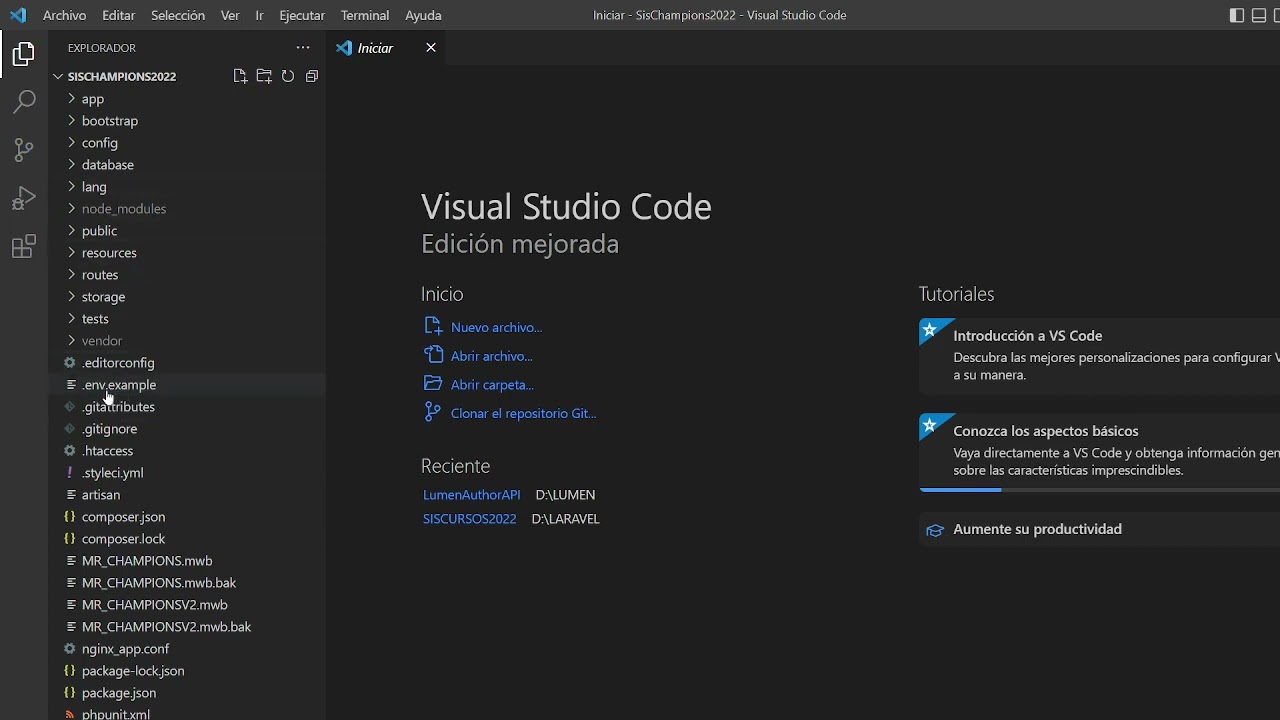The height and width of the screenshot is (720, 1280).
Task: Toggle the primary sidebar layout button
Action: coord(1237,15)
